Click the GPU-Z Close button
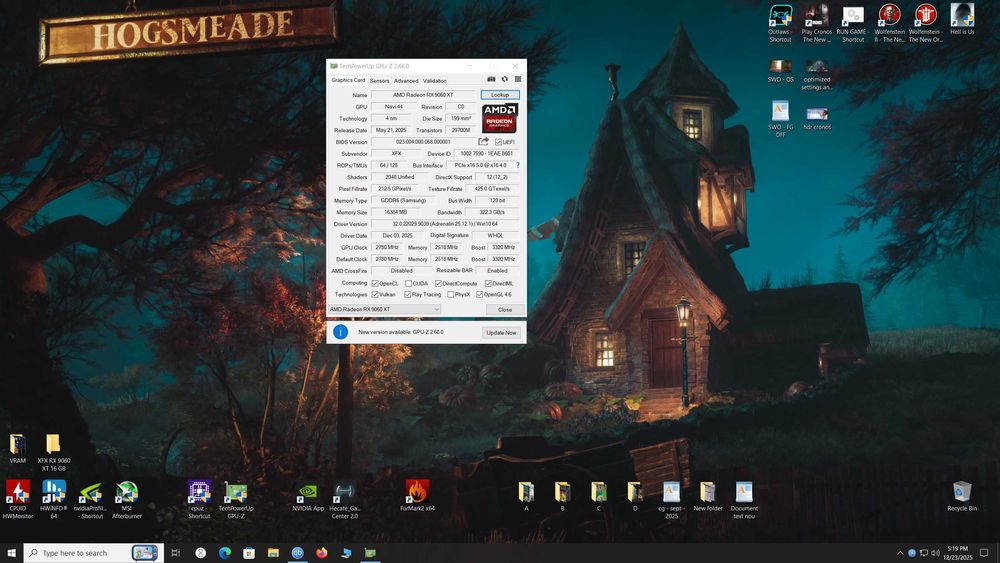Screen dimensions: 1000x563 [505, 309]
